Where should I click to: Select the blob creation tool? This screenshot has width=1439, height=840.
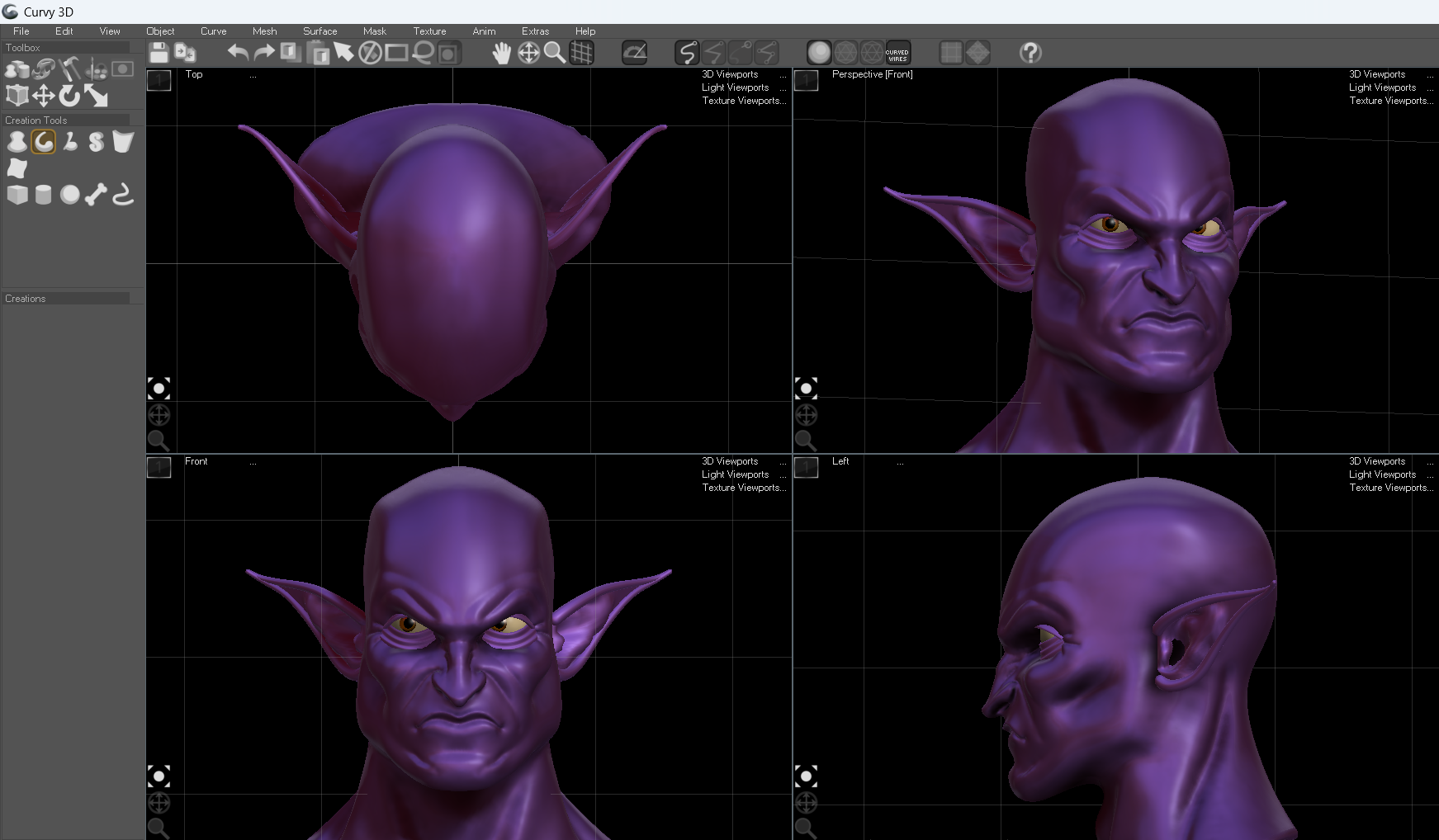point(17,142)
